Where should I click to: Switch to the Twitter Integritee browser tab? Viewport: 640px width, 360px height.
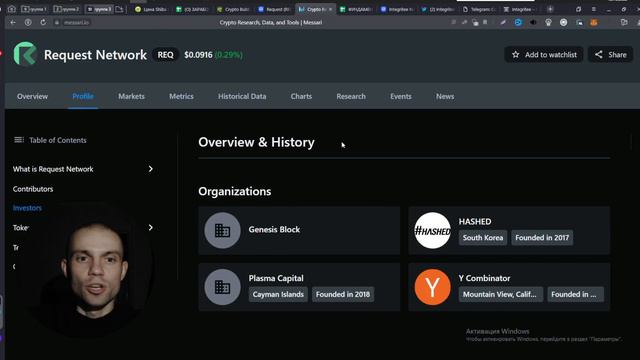pyautogui.click(x=438, y=9)
